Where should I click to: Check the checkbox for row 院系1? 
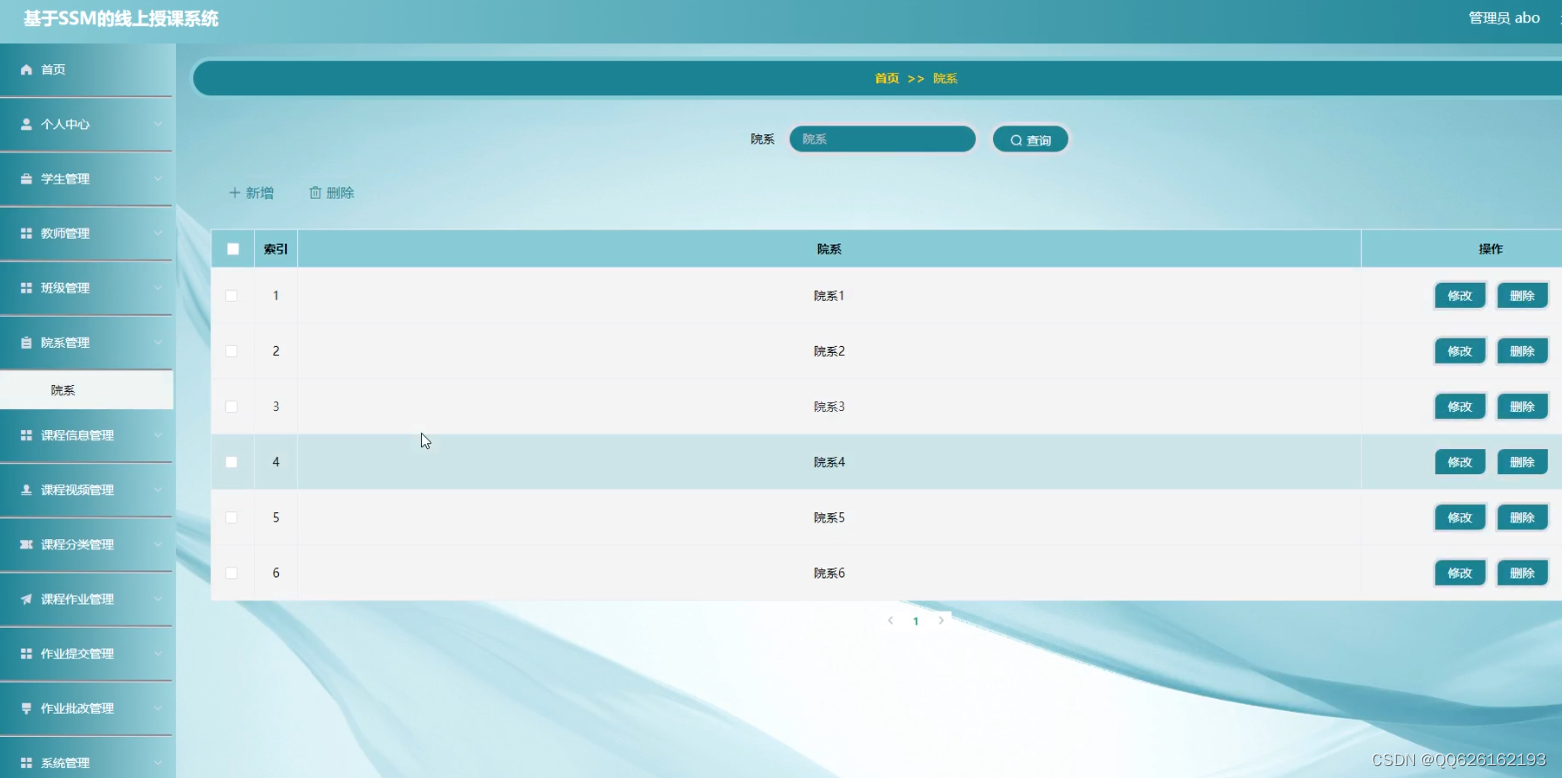[x=232, y=296]
